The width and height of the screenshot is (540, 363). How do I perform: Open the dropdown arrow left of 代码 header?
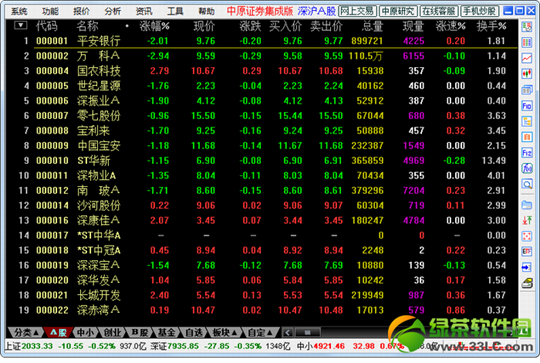tap(21, 25)
